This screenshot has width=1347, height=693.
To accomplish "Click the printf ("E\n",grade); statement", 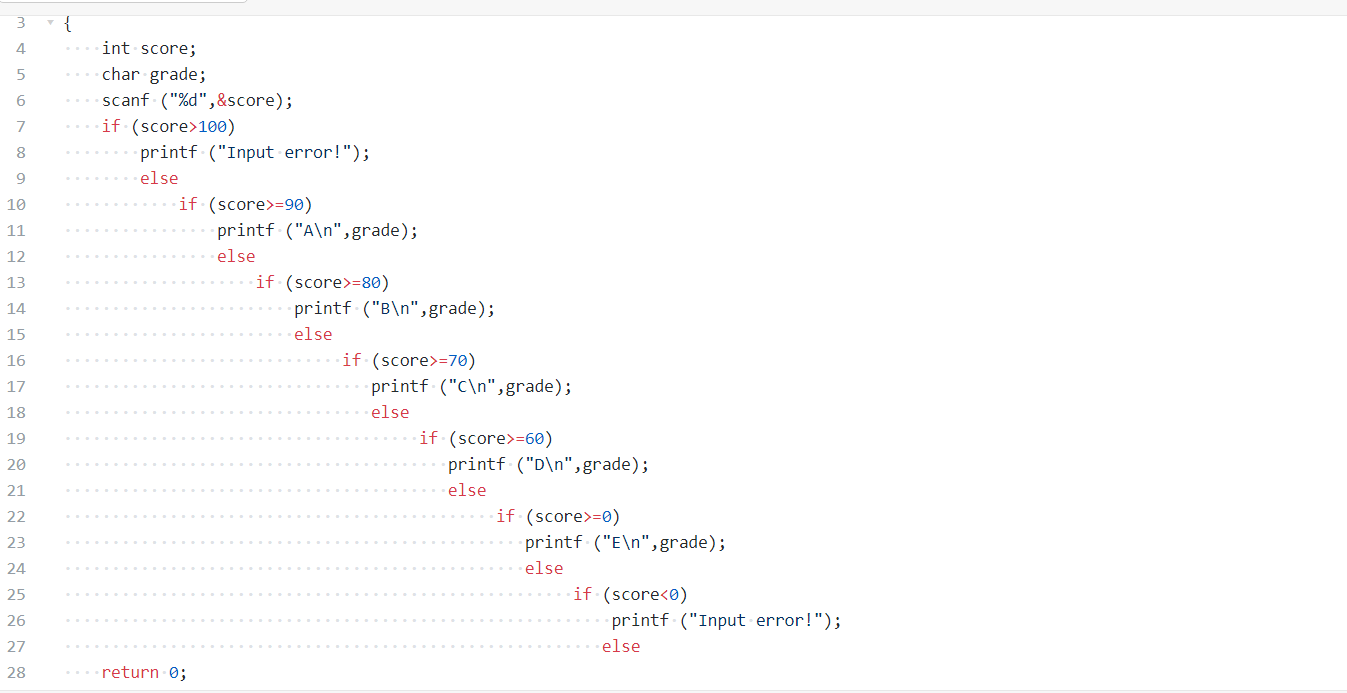I will point(626,542).
